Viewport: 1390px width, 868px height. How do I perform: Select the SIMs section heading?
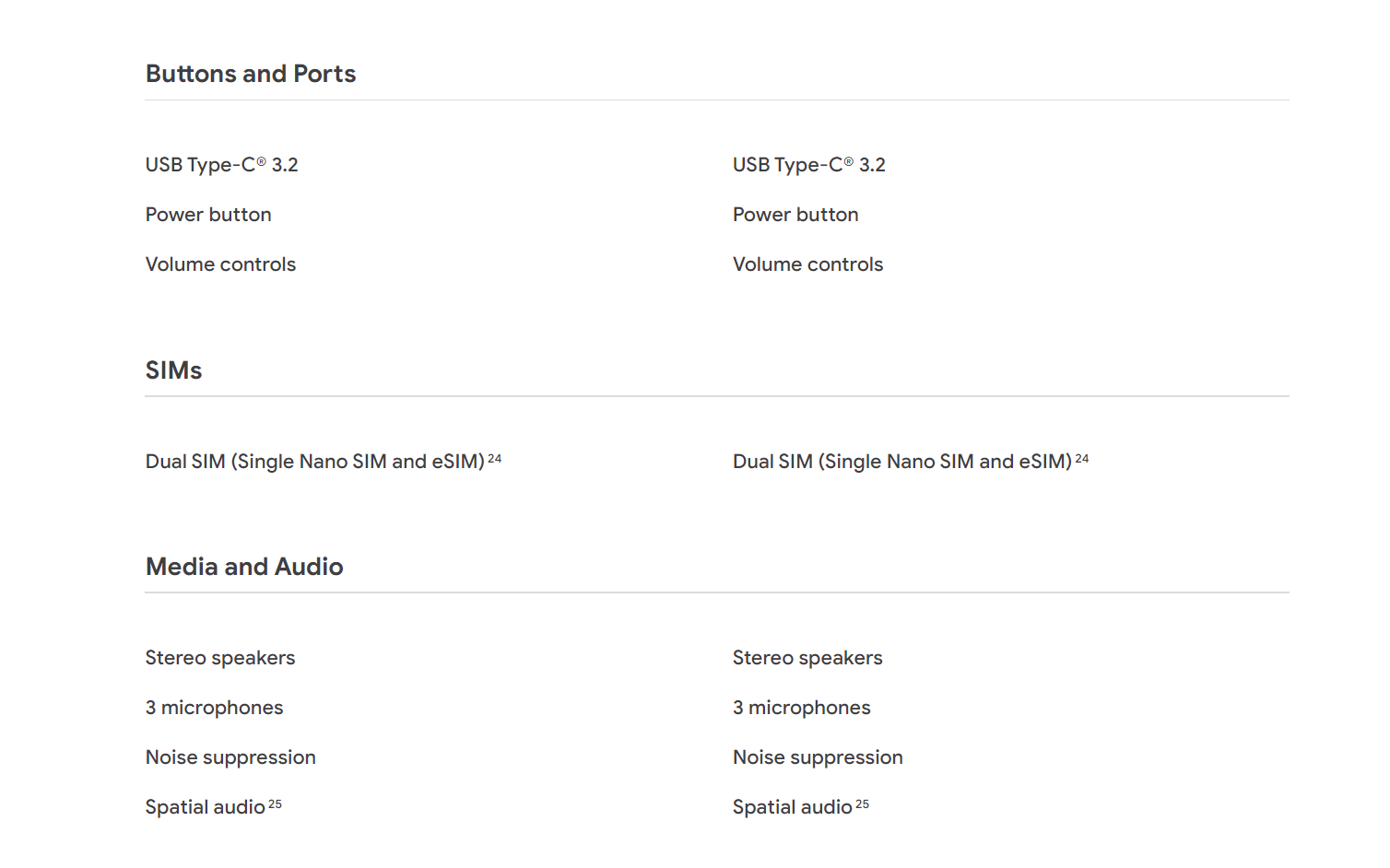(173, 370)
